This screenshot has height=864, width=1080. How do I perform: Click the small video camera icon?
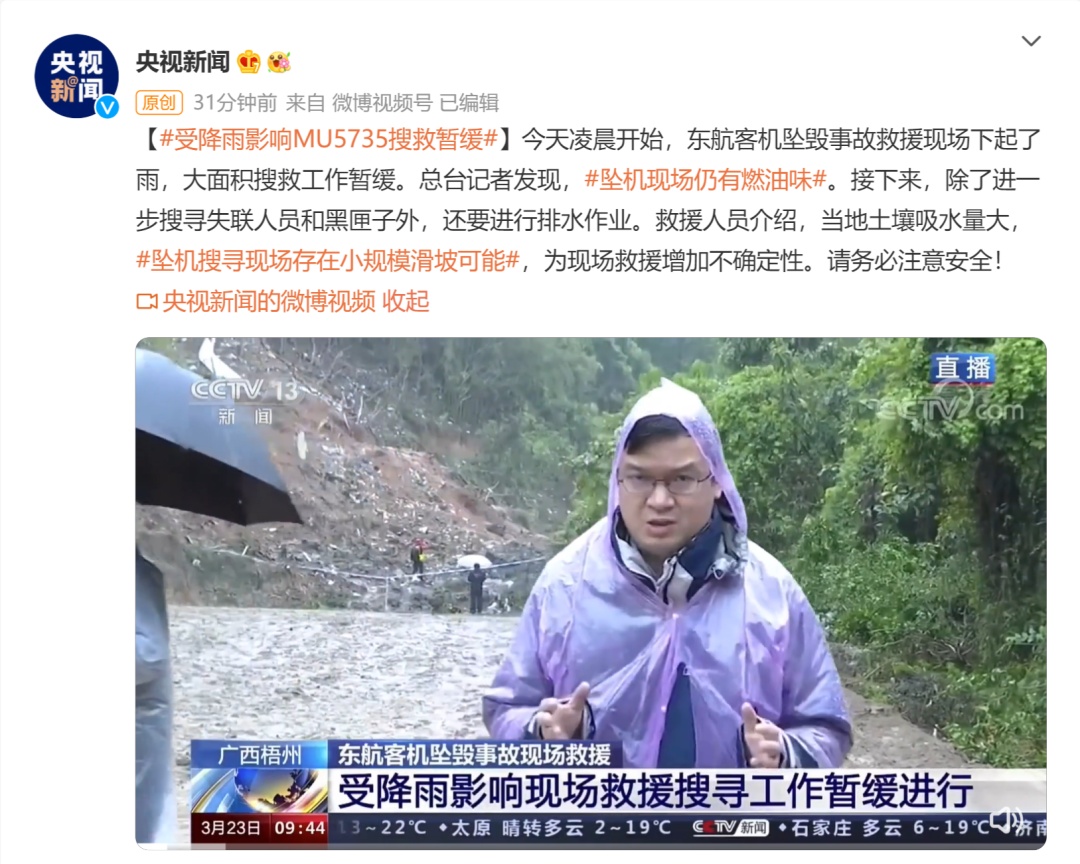click(x=147, y=302)
